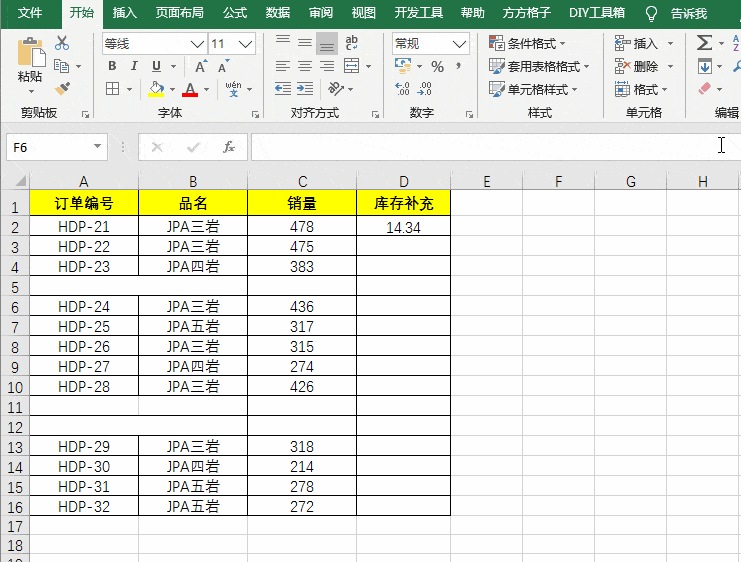
Task: Click the text orientation icon
Action: [336, 88]
